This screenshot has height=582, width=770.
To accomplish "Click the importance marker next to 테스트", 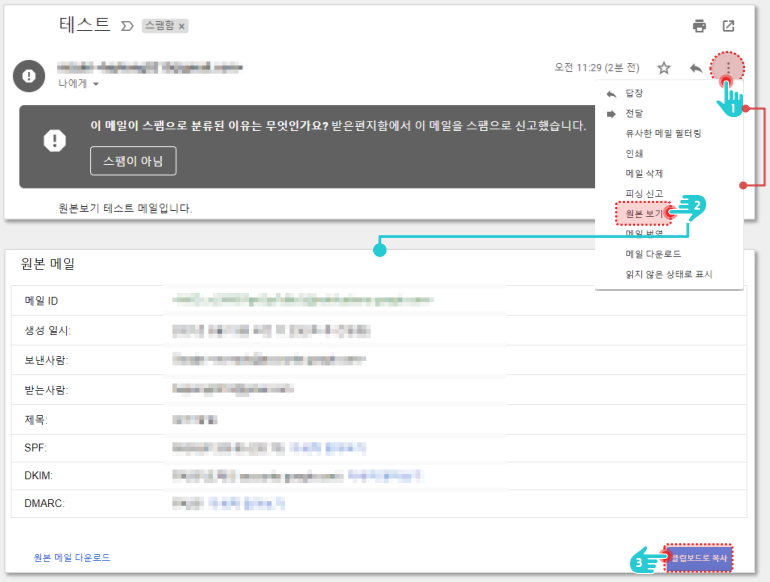I will point(127,26).
